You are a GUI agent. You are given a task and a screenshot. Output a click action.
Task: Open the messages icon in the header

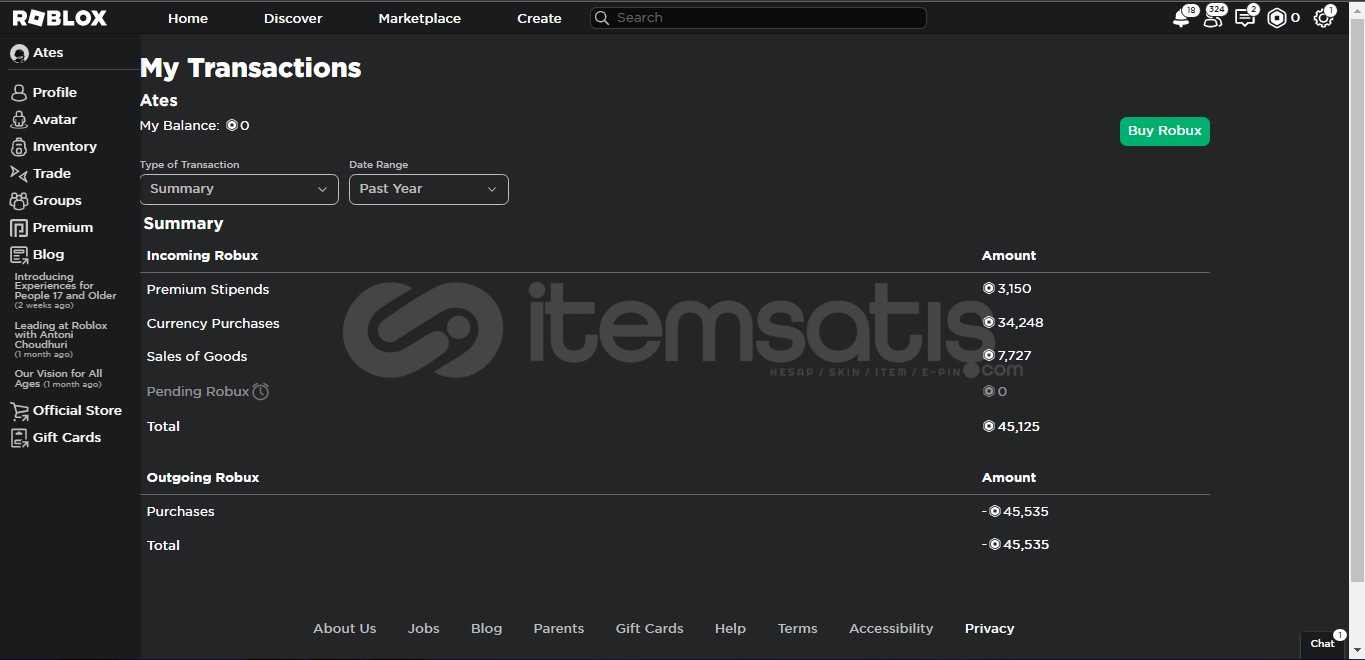(x=1245, y=18)
